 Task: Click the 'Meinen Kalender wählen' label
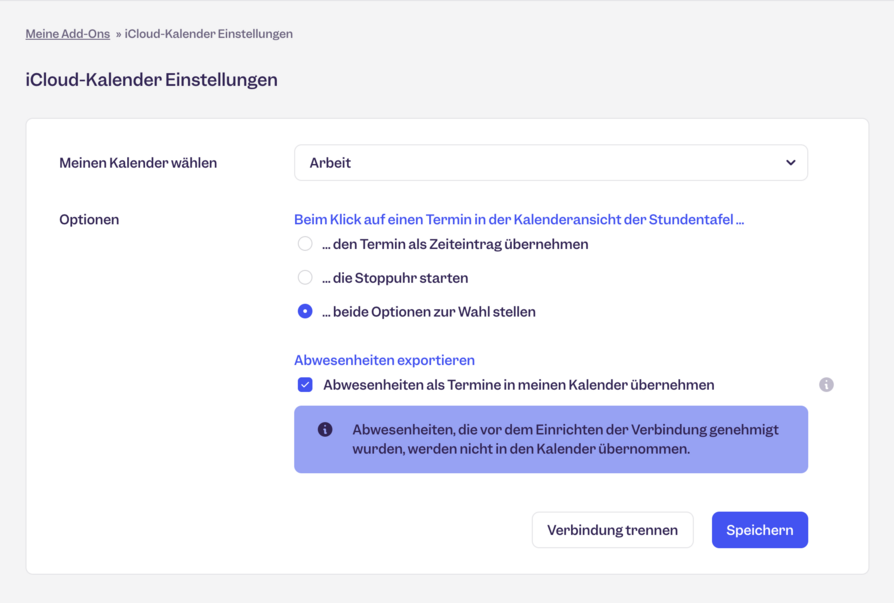(x=138, y=163)
